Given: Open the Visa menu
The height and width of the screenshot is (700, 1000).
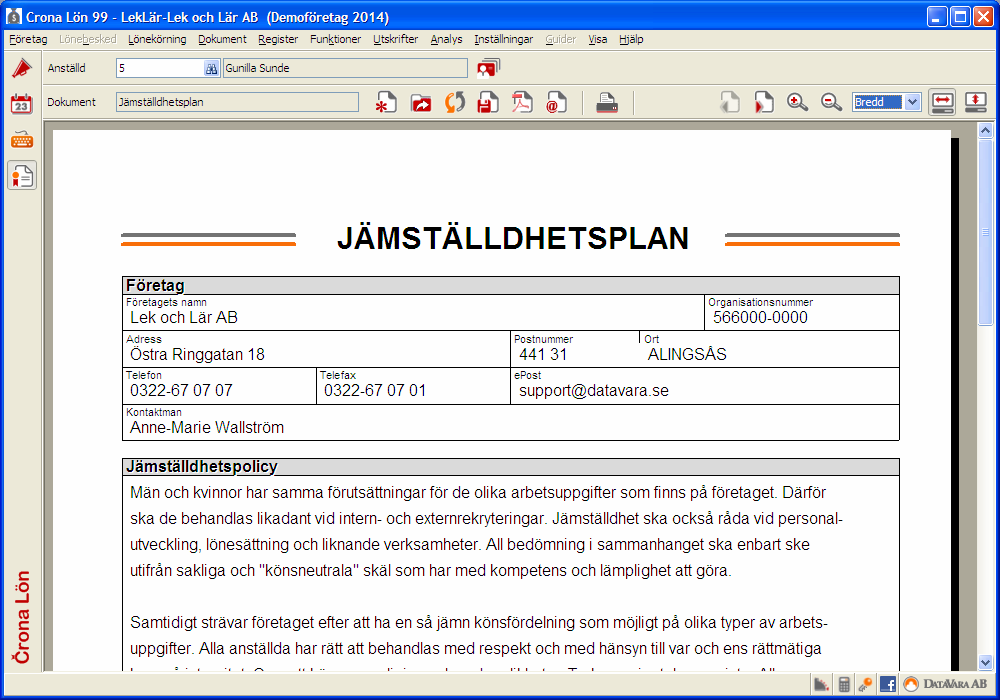Looking at the screenshot, I should point(598,39).
